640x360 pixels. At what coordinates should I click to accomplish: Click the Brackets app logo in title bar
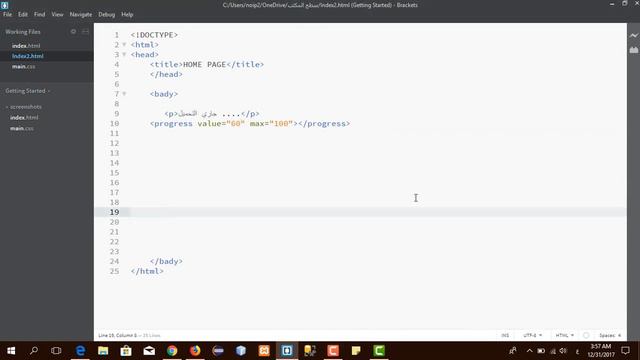point(4,5)
